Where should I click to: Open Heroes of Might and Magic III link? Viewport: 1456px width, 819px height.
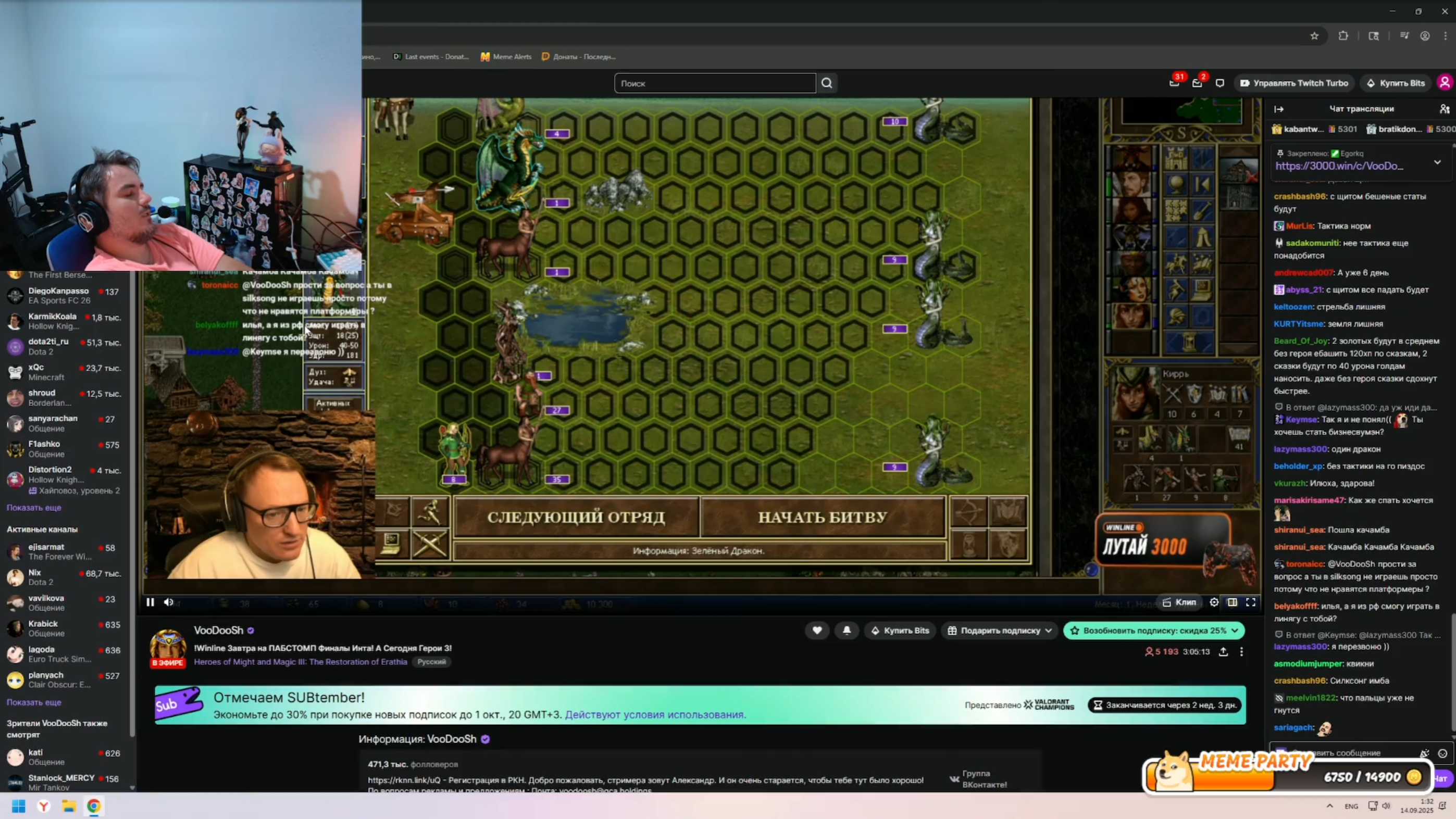pyautogui.click(x=300, y=661)
